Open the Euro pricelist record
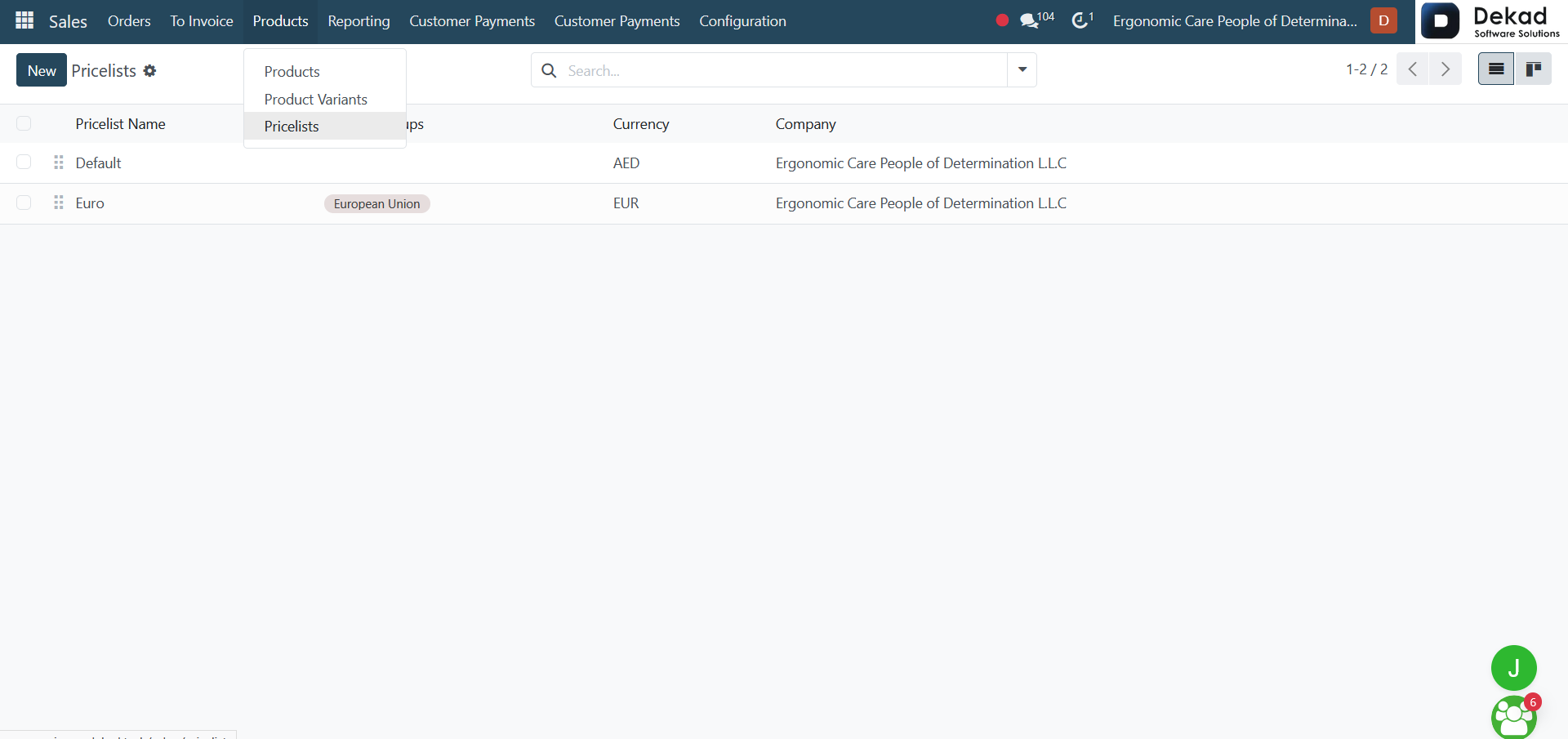 pyautogui.click(x=90, y=203)
